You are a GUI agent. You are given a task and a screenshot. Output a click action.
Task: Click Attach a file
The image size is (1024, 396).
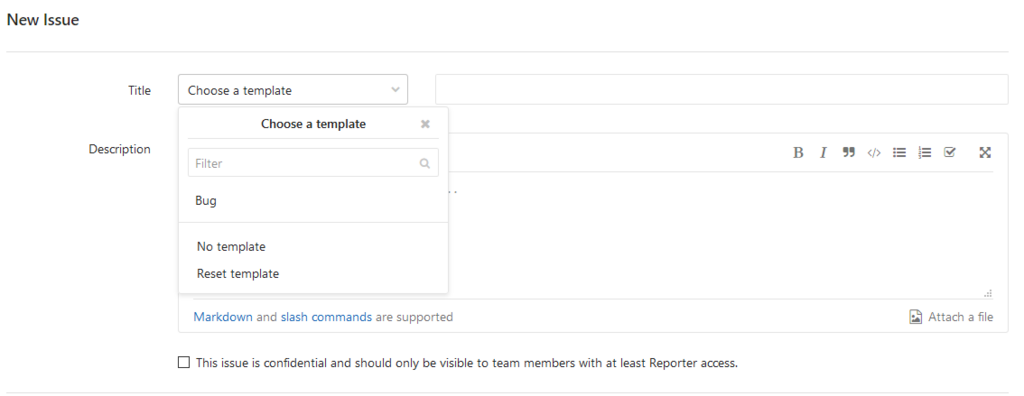pyautogui.click(x=952, y=317)
